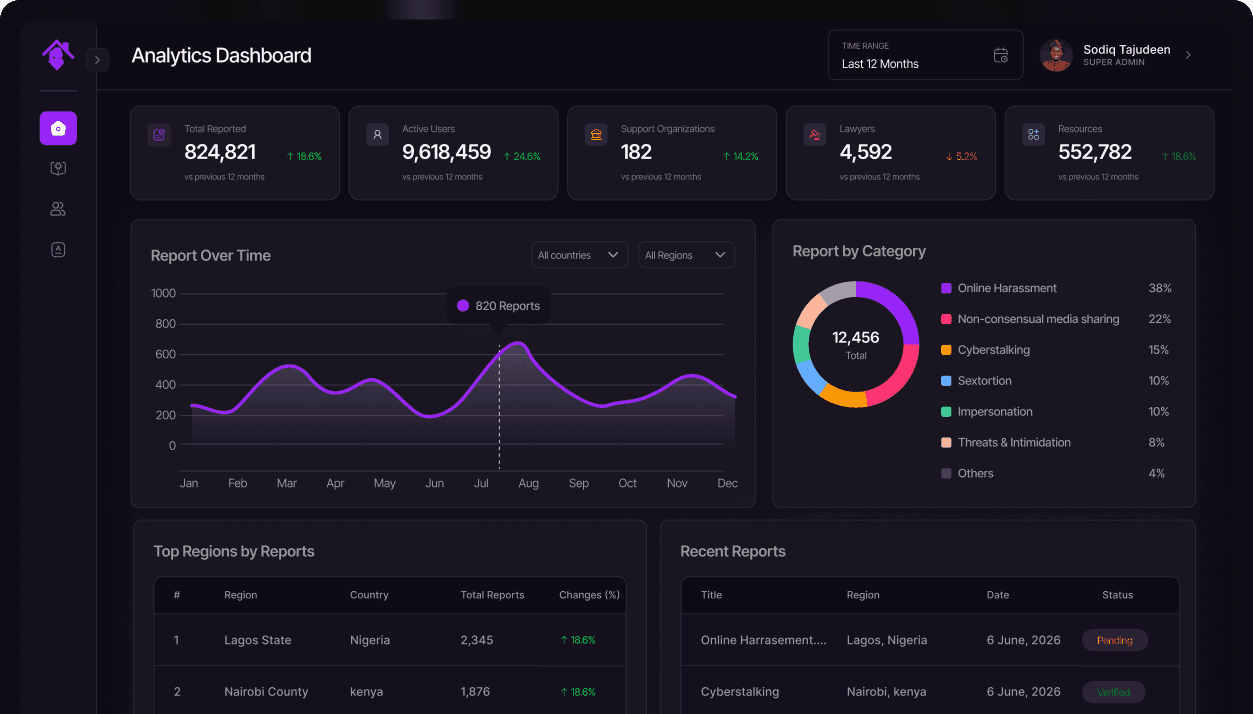Open the Time Range Last 12 Months selector

[925, 55]
